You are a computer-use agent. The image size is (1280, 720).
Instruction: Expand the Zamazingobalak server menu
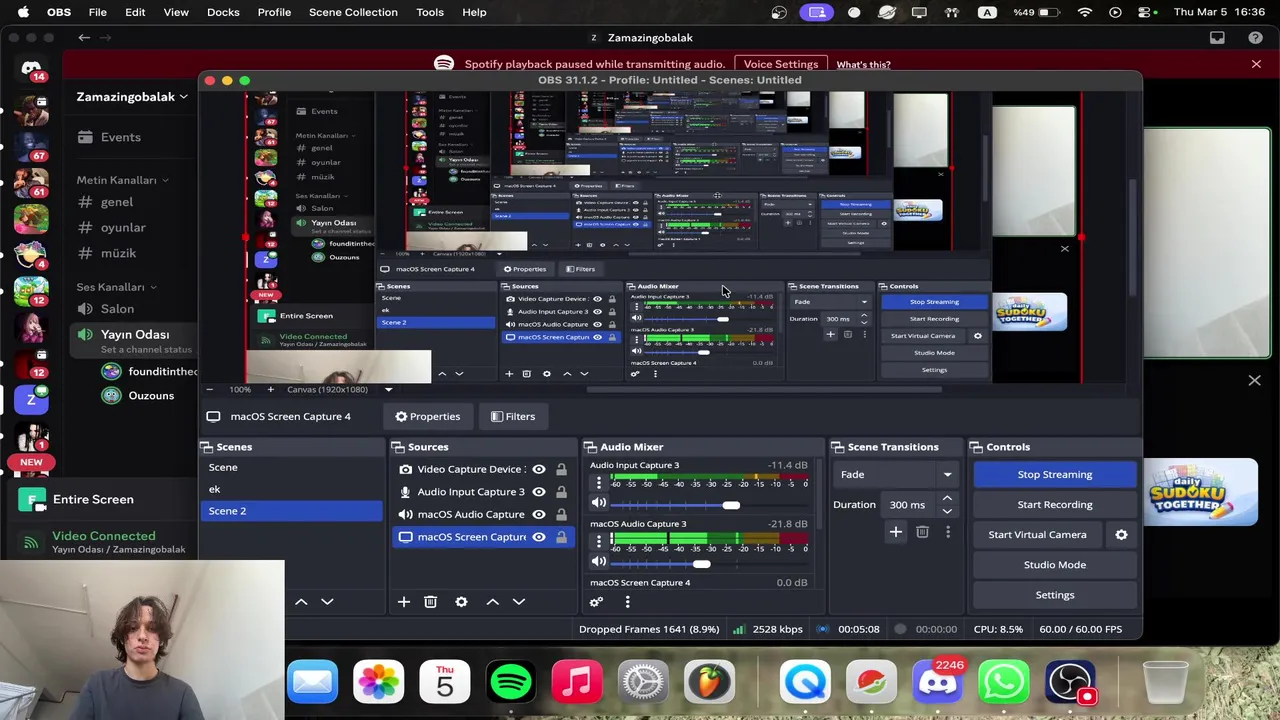(132, 97)
